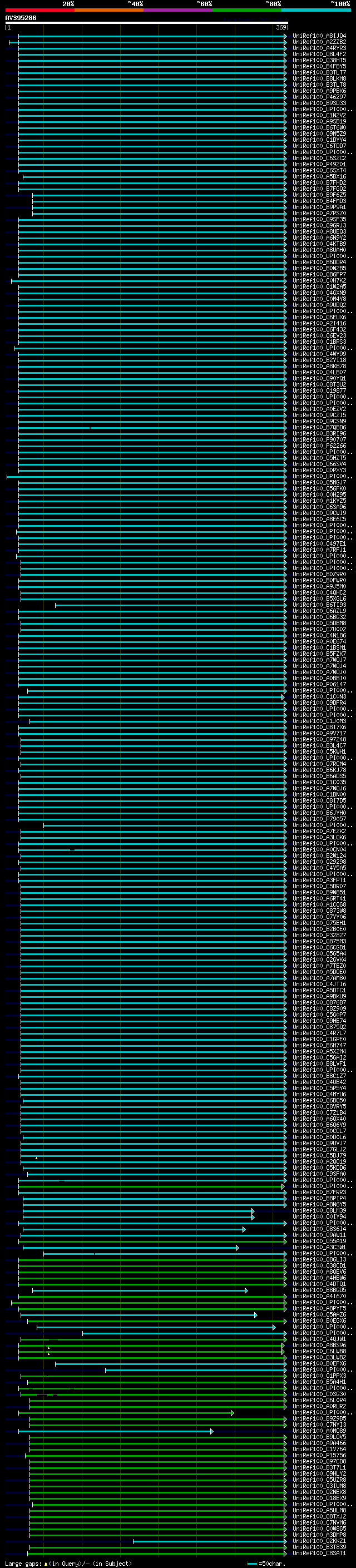Open hit UniRef100_A8IJQ4
Image resolution: width=356 pixels, height=1568 pixels.
tap(319, 36)
